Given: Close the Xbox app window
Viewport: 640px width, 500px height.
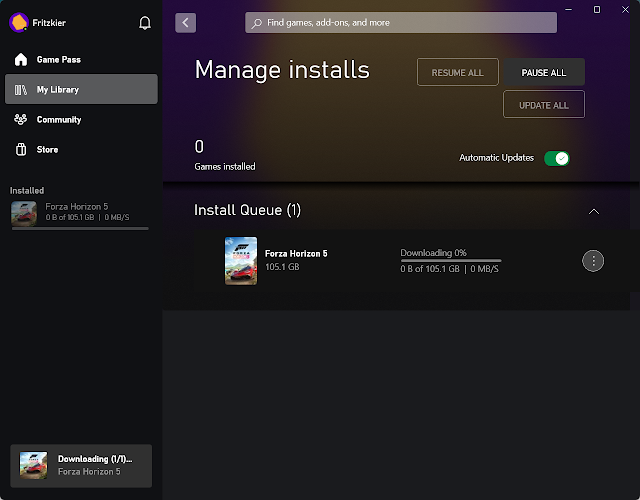Looking at the screenshot, I should [625, 9].
